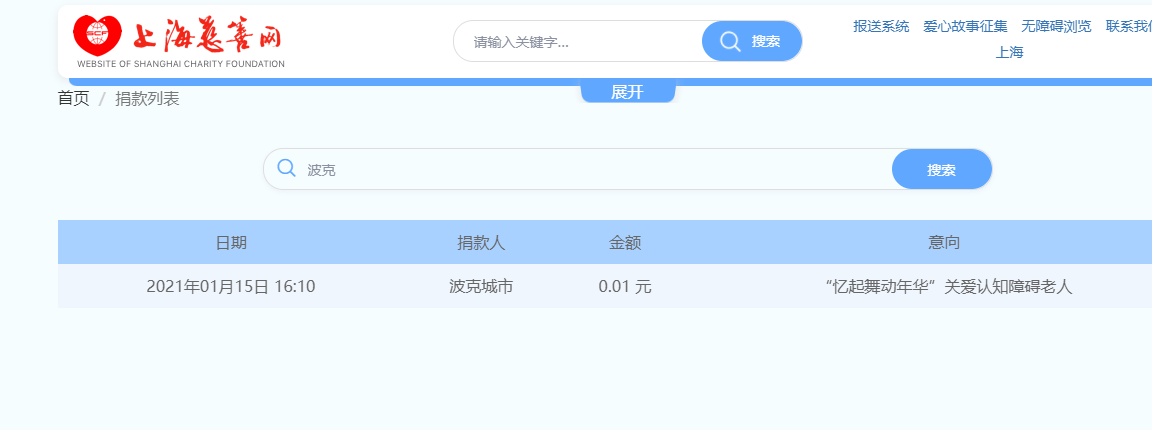
Task: Expand the header with the 展开 tab
Action: coord(627,92)
